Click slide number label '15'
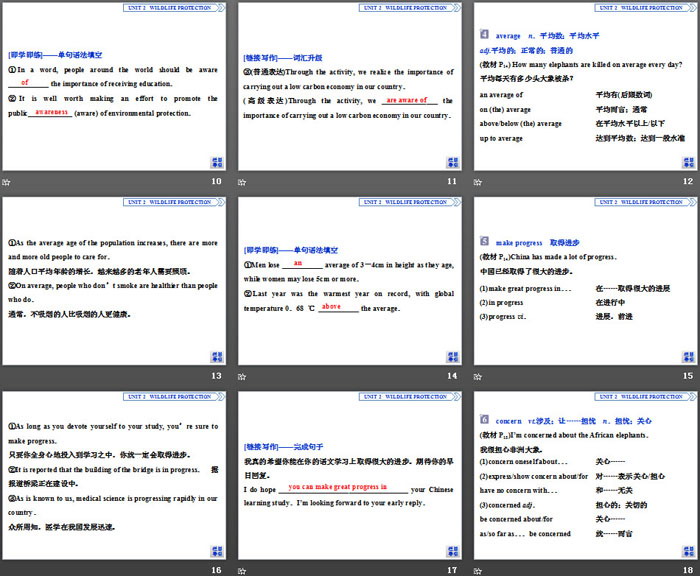This screenshot has width=700, height=576. pos(688,376)
